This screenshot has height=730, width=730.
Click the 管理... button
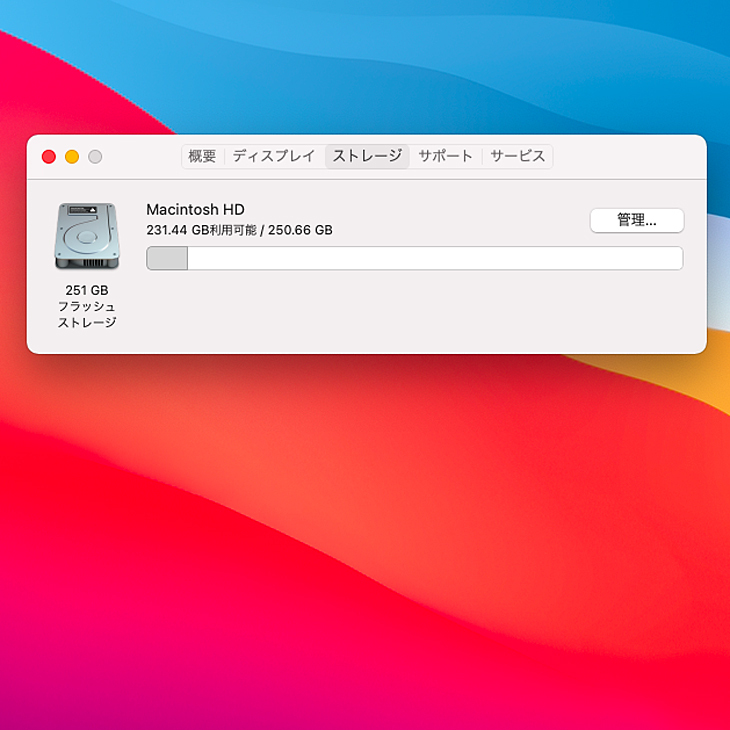coord(636,220)
